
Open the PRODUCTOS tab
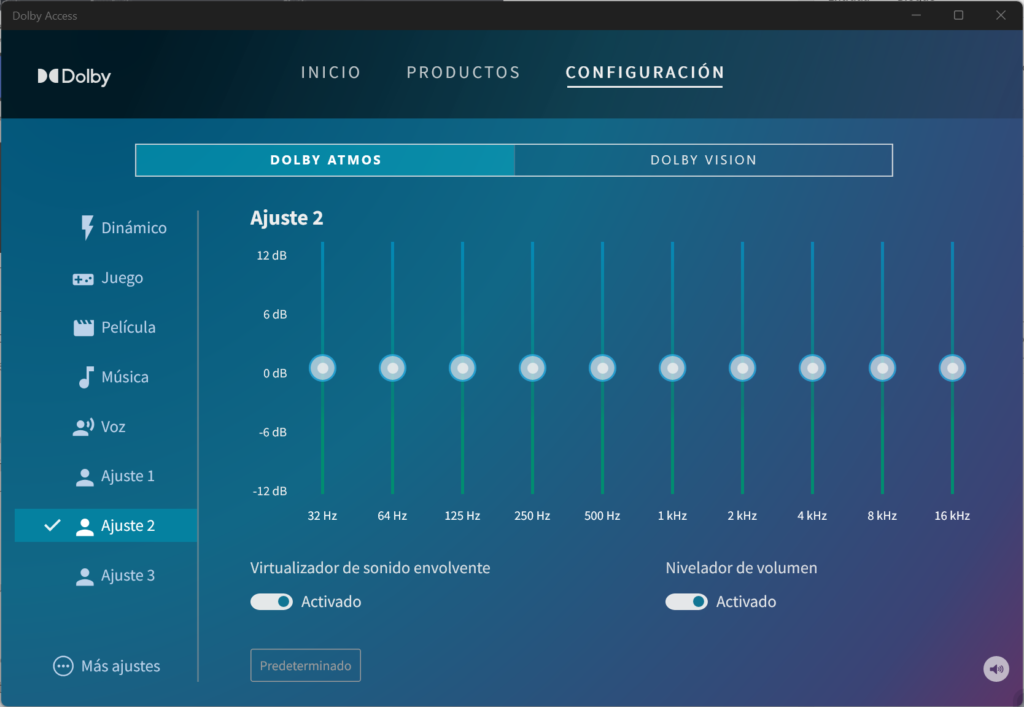pos(463,72)
